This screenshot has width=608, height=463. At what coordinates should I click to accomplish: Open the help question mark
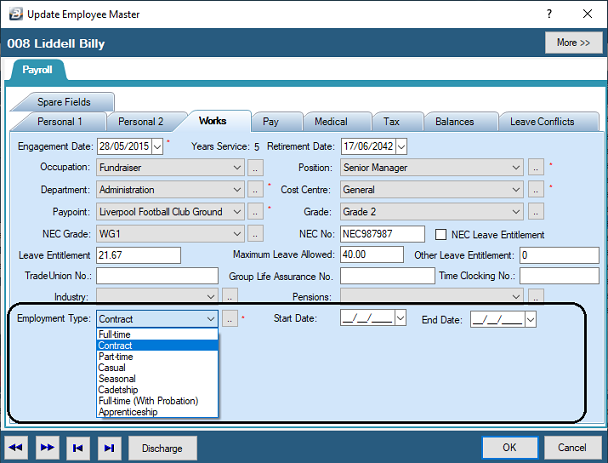tap(549, 14)
